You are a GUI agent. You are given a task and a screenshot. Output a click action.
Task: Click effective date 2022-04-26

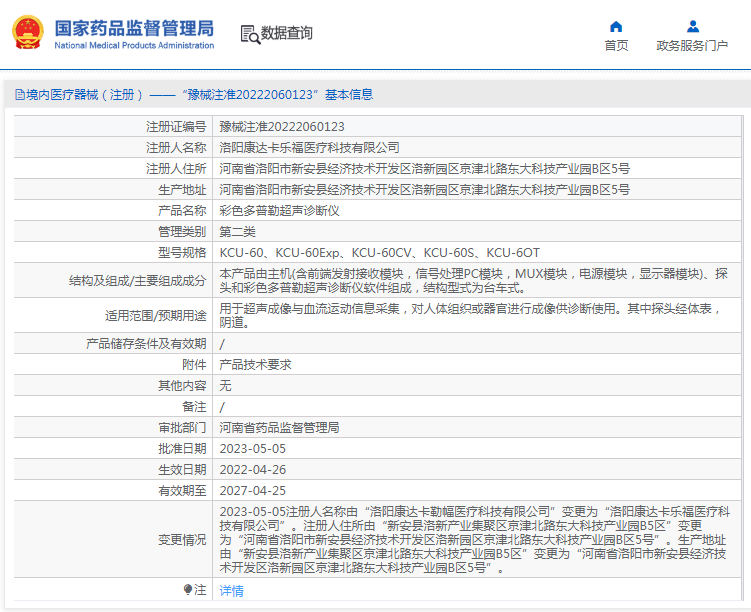click(x=252, y=470)
